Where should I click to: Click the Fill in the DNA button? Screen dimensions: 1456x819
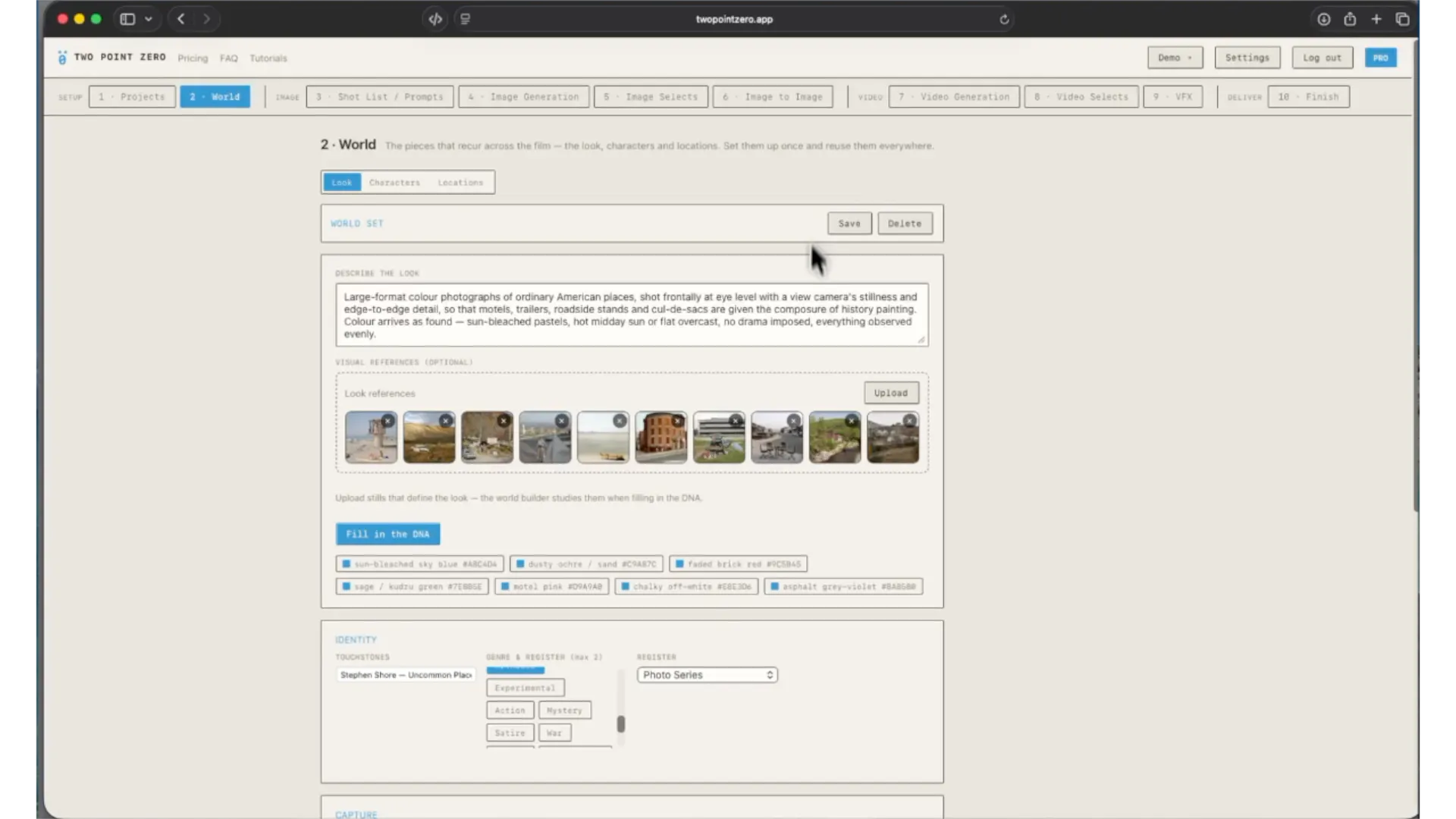(x=388, y=534)
